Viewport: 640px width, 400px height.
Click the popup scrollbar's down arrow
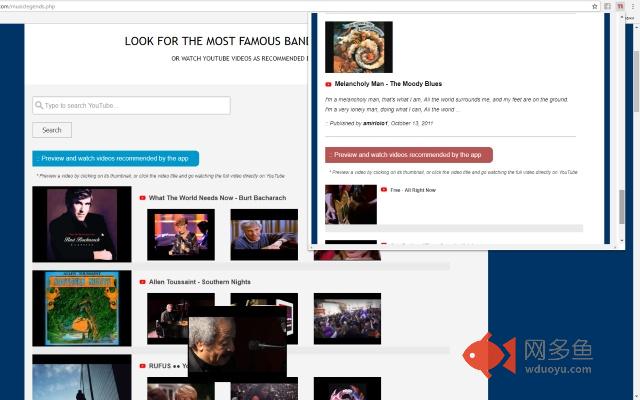point(622,241)
